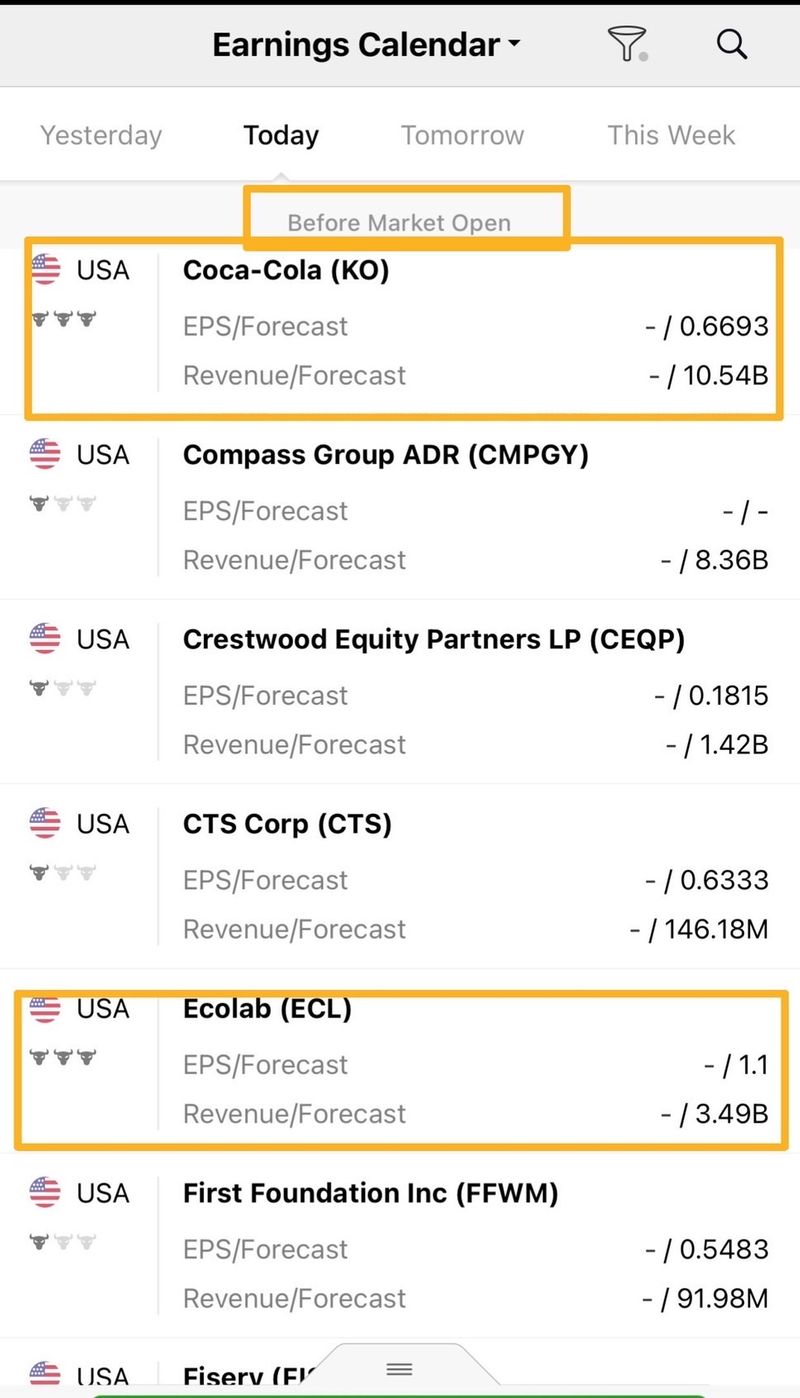This screenshot has width=800, height=1398.
Task: Open Compass Group ADR (CMPGY) entry
Action: click(386, 455)
